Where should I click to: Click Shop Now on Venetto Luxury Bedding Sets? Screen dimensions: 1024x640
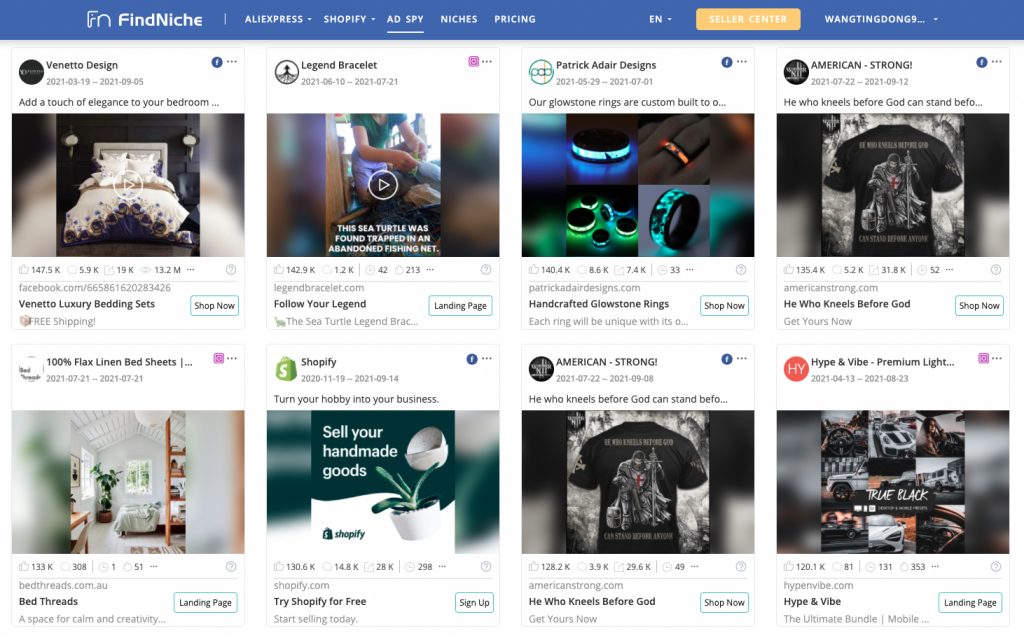(x=214, y=306)
